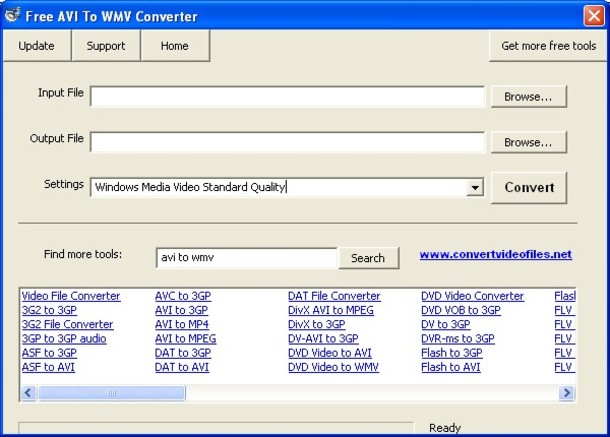Click the Update button
The image size is (610, 437).
pos(37,46)
